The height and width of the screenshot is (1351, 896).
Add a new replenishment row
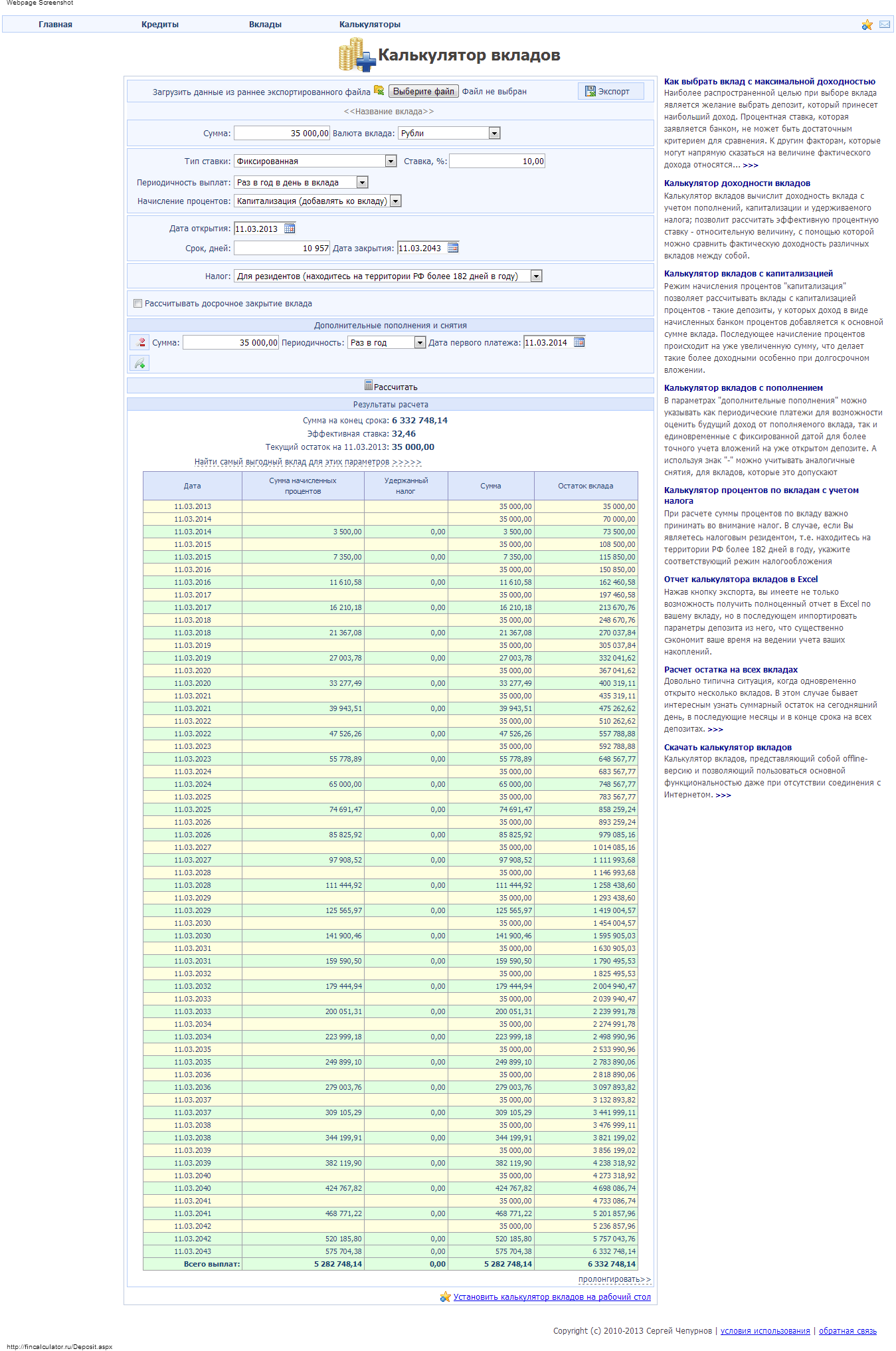139,363
